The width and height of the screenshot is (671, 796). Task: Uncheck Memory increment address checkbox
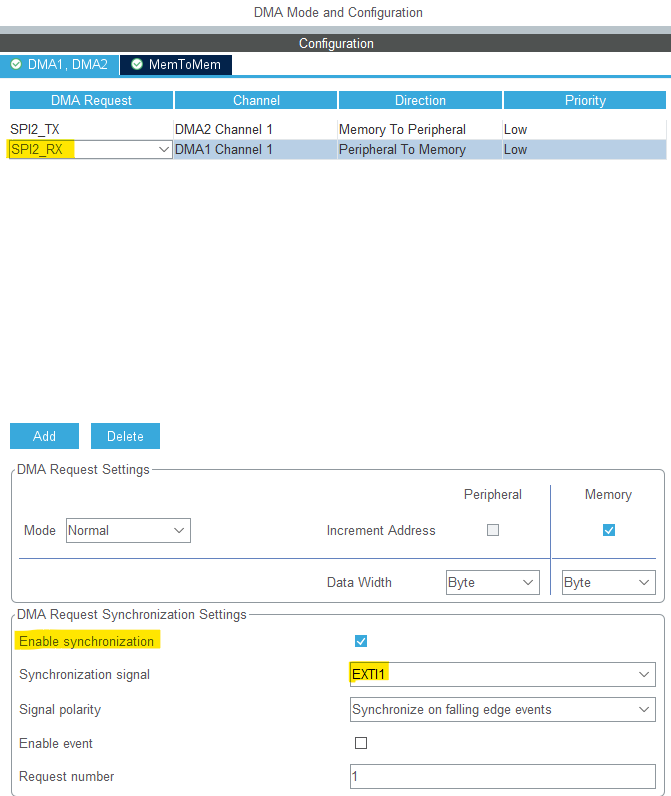[x=609, y=530]
